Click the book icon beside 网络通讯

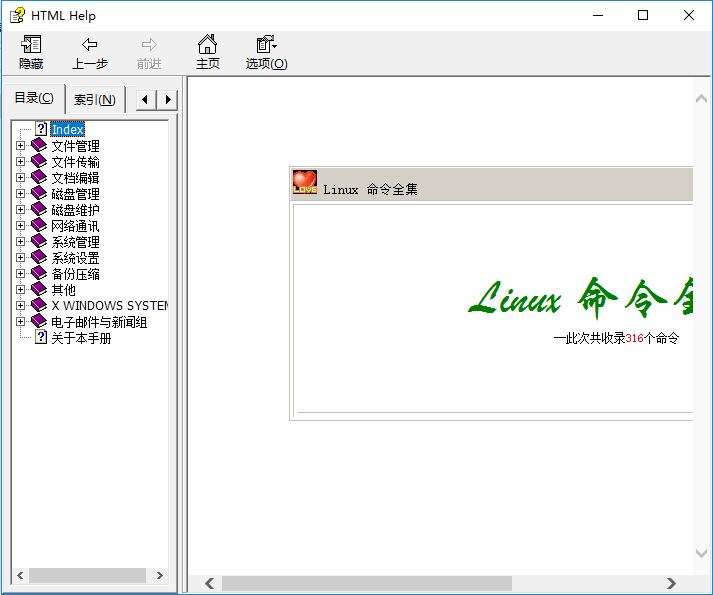[x=39, y=225]
